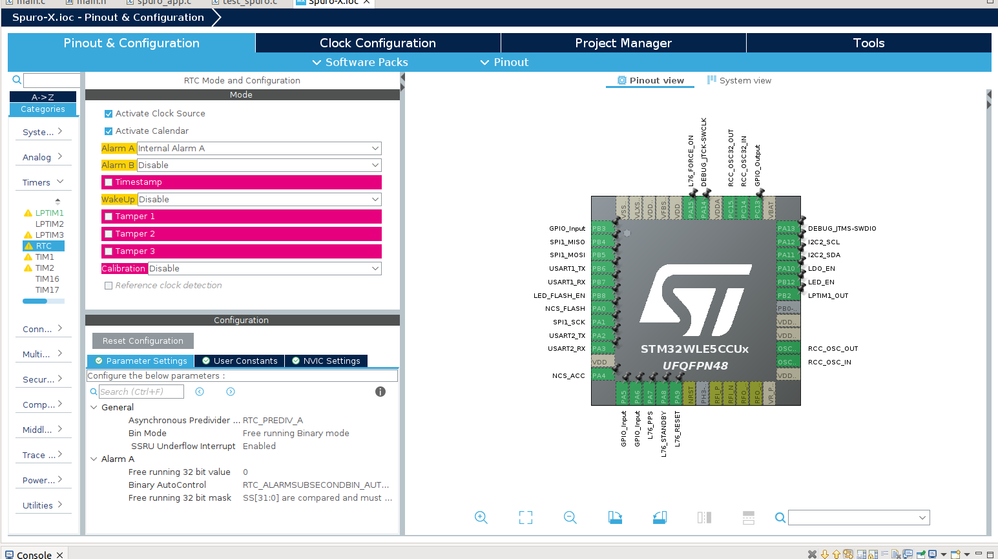
Task: Select the Pinout view tab
Action: click(x=650, y=80)
